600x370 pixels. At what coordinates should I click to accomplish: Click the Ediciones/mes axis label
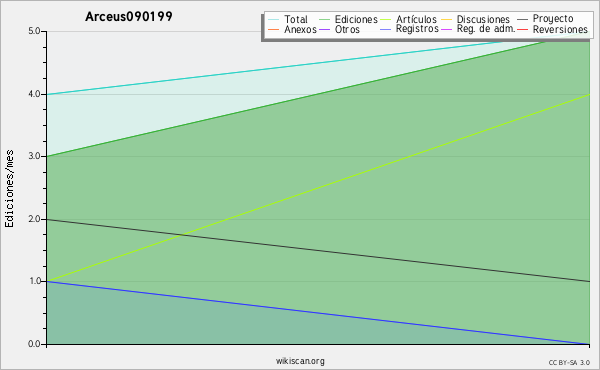tap(9, 188)
